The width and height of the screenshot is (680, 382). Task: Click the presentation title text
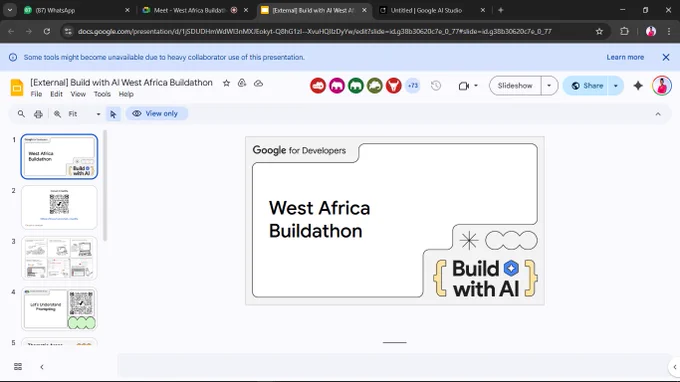click(121, 82)
